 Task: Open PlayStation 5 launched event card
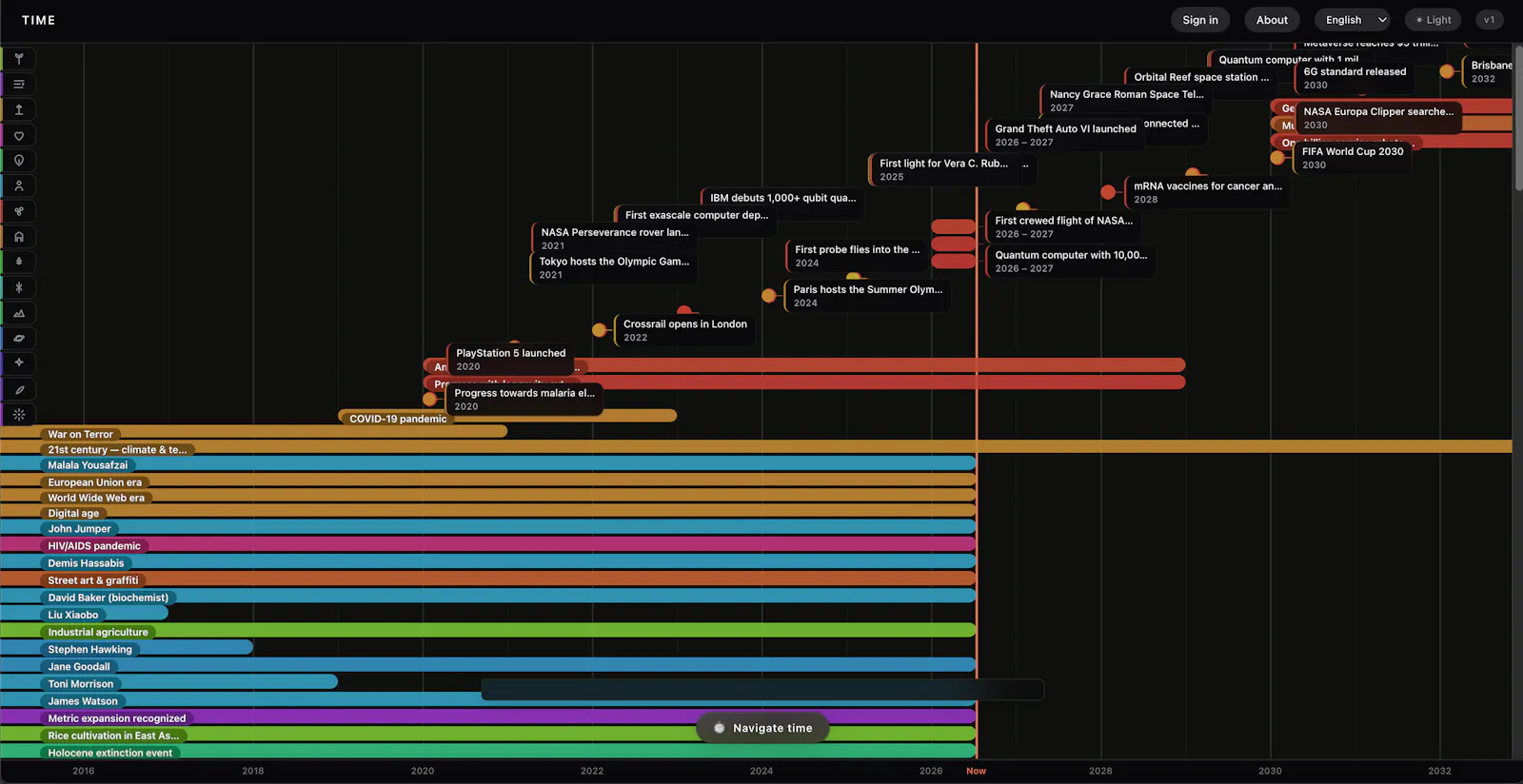[512, 359]
